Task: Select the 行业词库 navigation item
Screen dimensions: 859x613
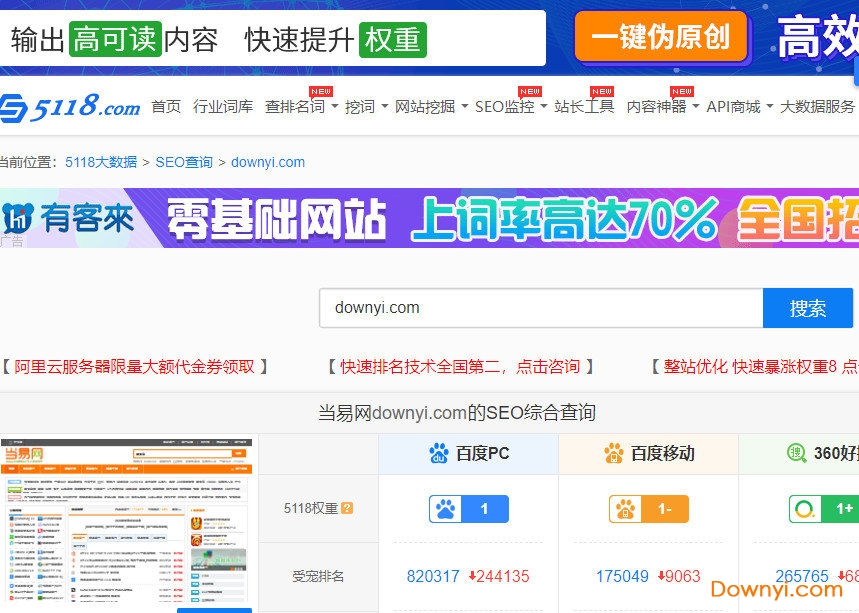Action: (x=223, y=106)
